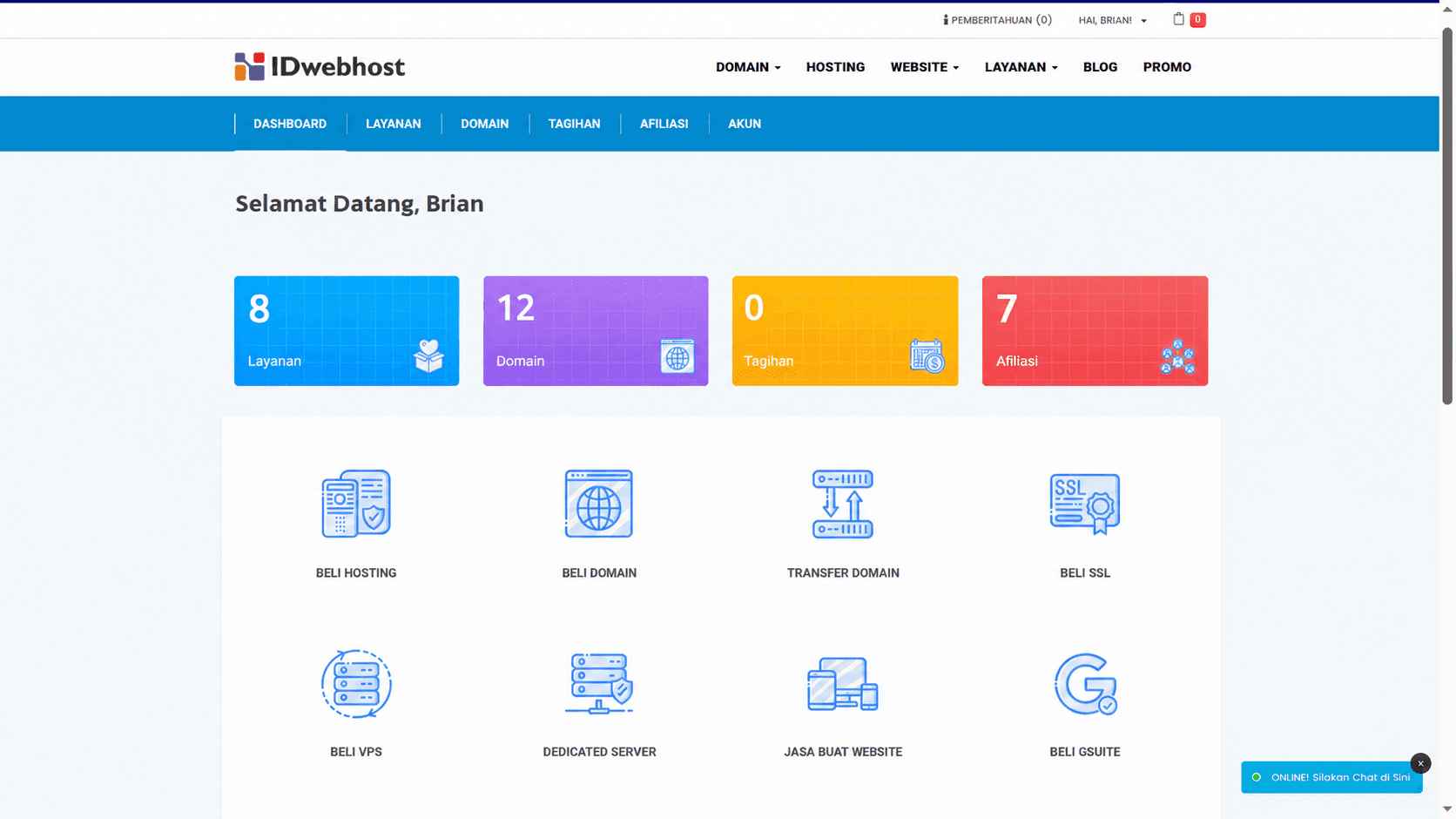Click the Beli Hosting icon
Viewport: 1456px width, 819px height.
(x=356, y=504)
